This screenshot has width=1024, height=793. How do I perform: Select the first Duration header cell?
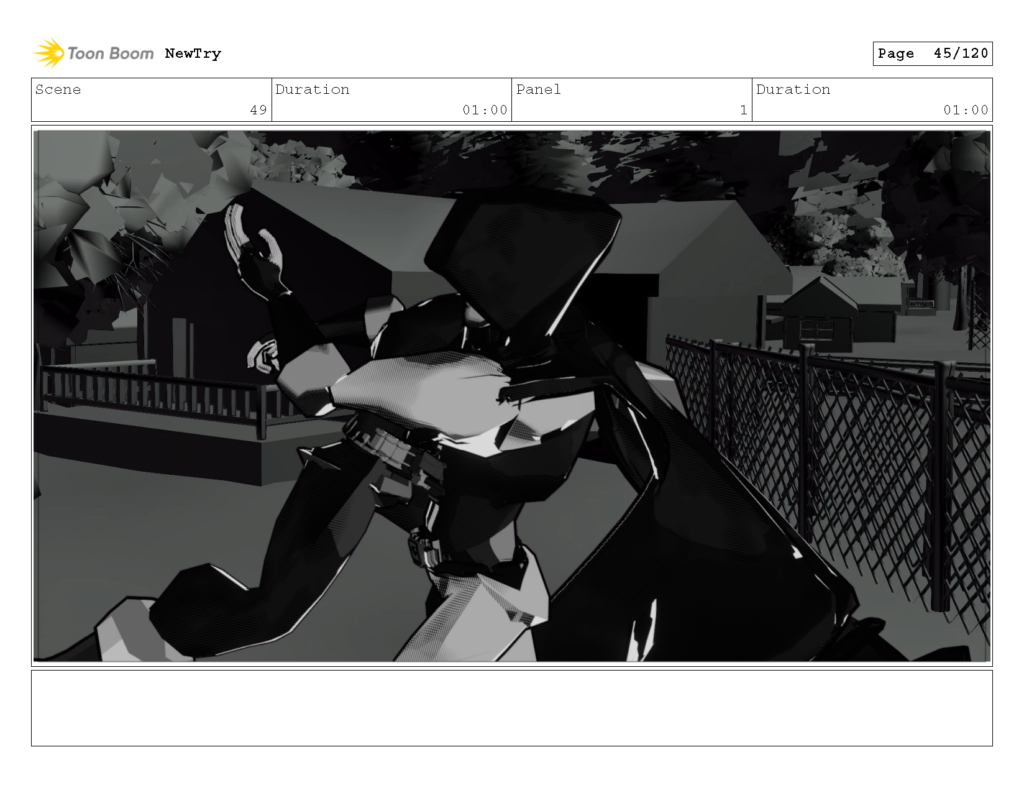[314, 90]
